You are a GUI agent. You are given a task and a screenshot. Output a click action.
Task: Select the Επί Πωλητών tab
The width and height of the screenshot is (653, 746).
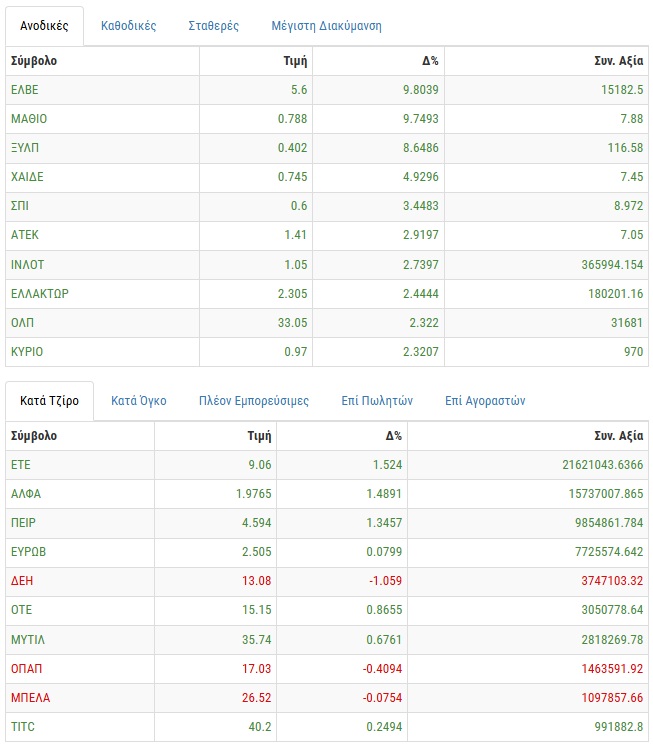click(377, 401)
